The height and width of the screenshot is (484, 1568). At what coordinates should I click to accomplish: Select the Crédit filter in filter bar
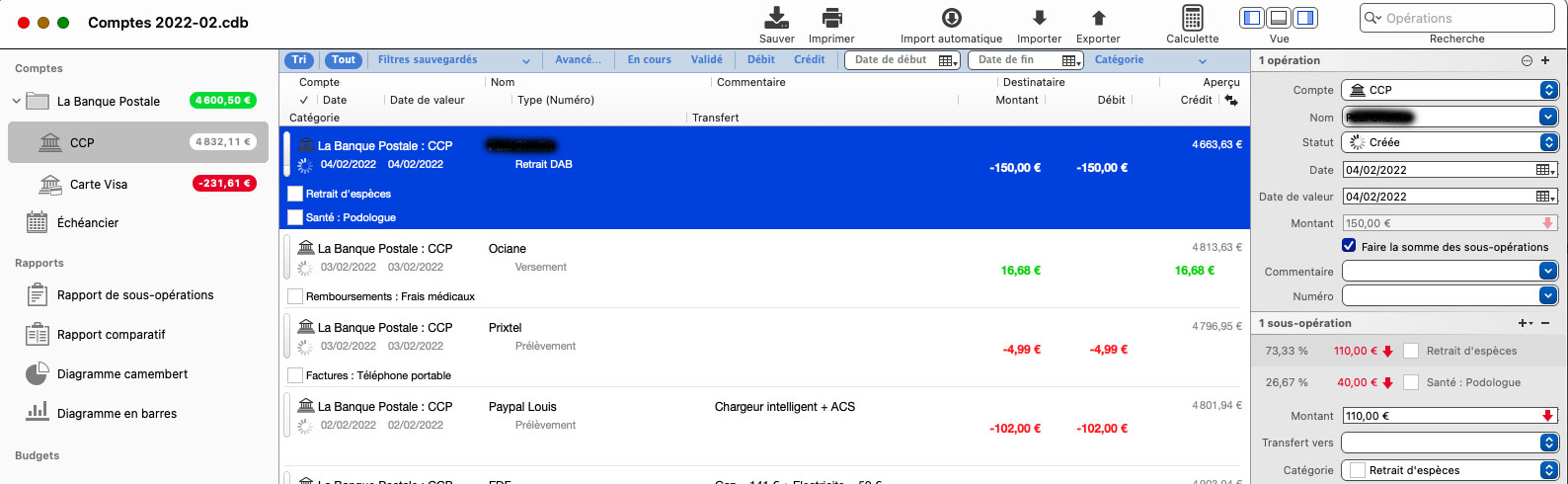tap(809, 60)
